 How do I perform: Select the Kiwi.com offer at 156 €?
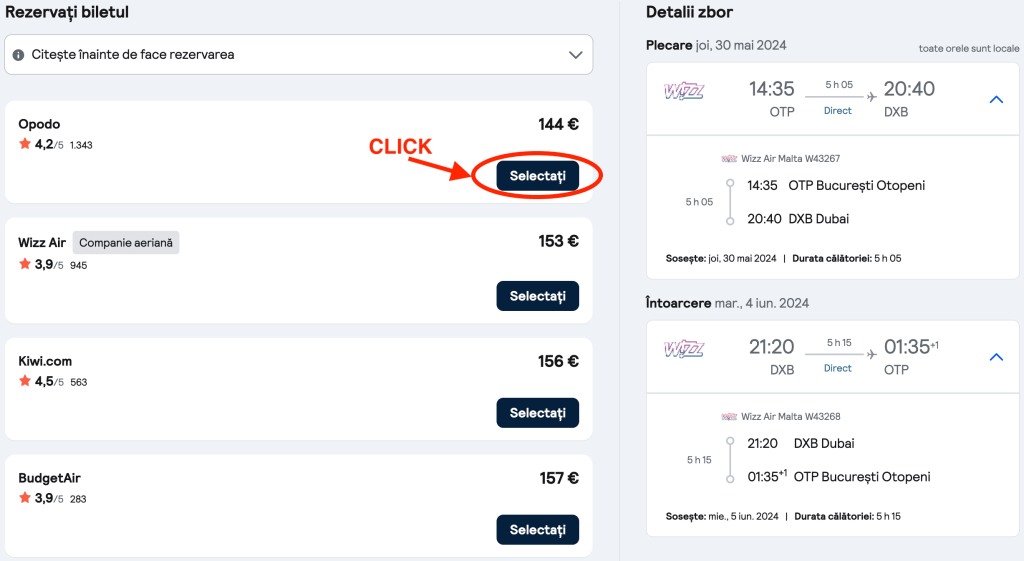coord(537,412)
